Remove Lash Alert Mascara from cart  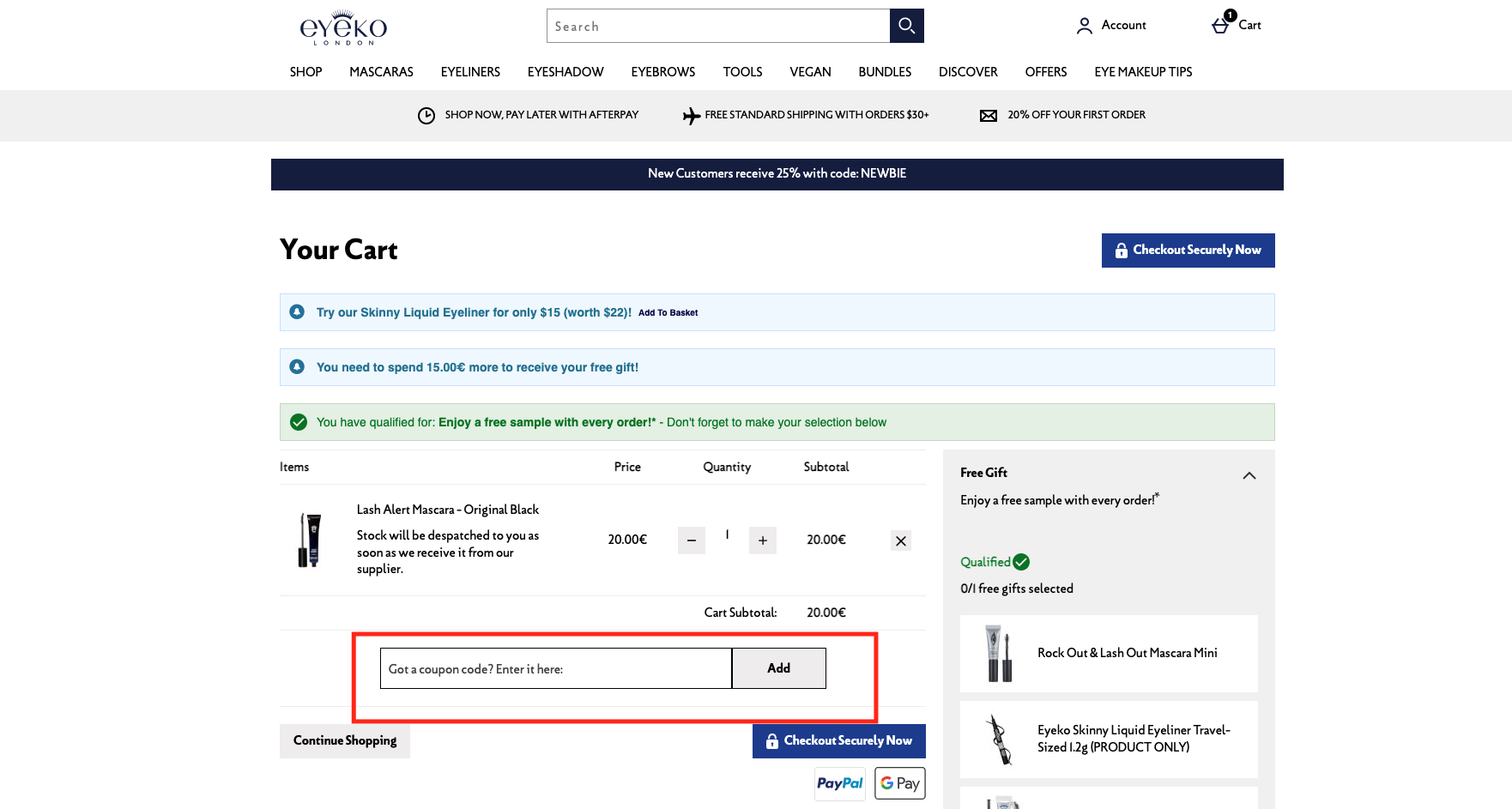(901, 540)
